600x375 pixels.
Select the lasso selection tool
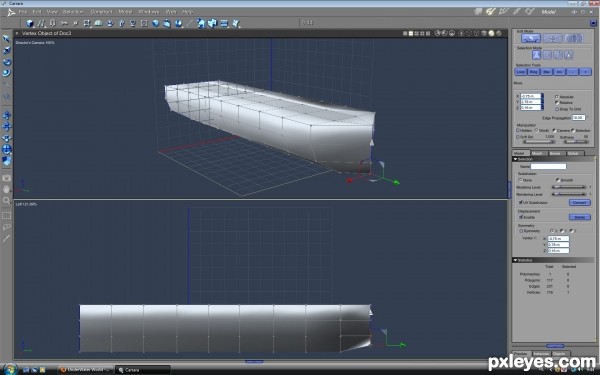click(7, 227)
